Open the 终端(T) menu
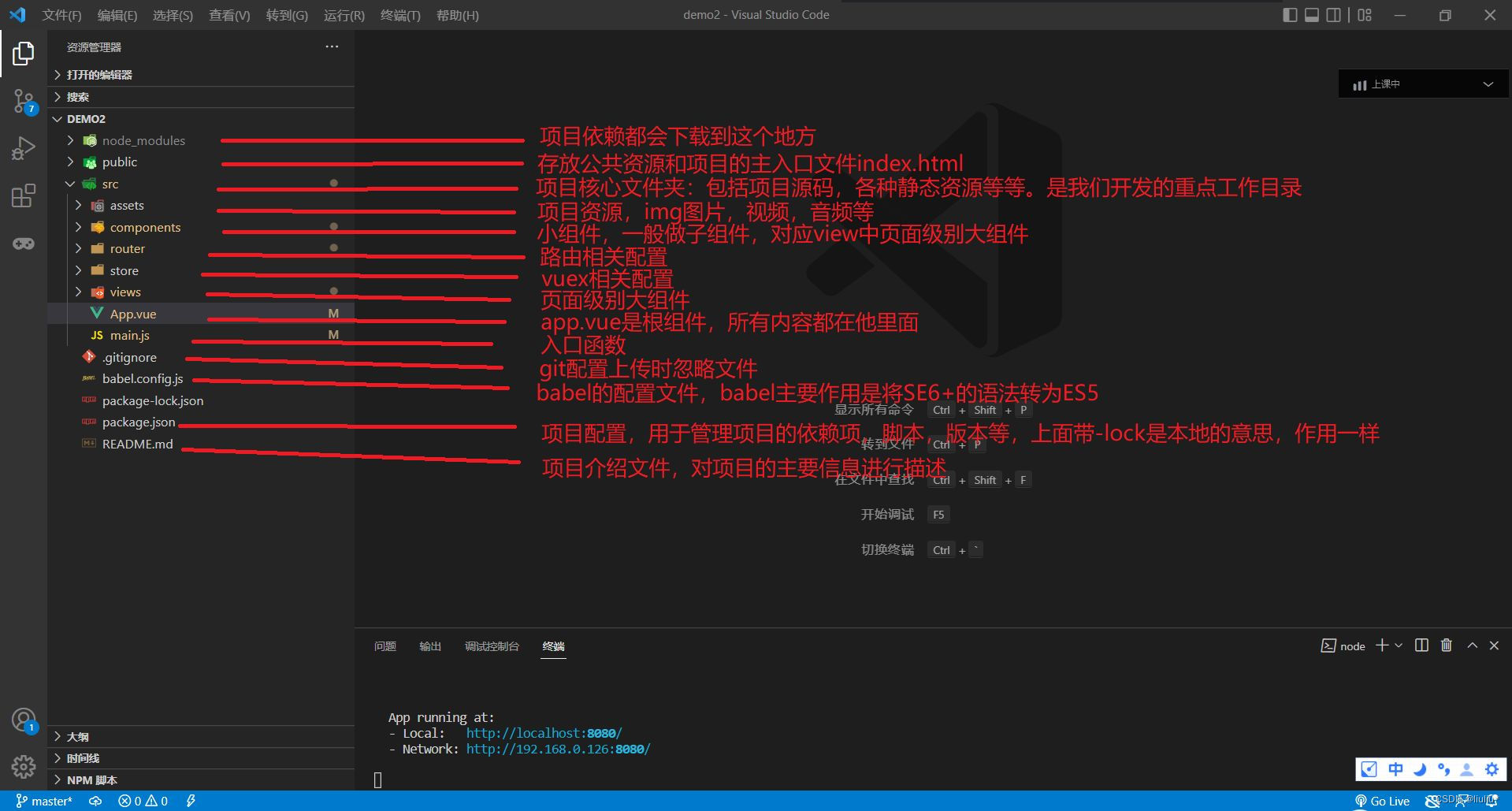 coord(399,15)
